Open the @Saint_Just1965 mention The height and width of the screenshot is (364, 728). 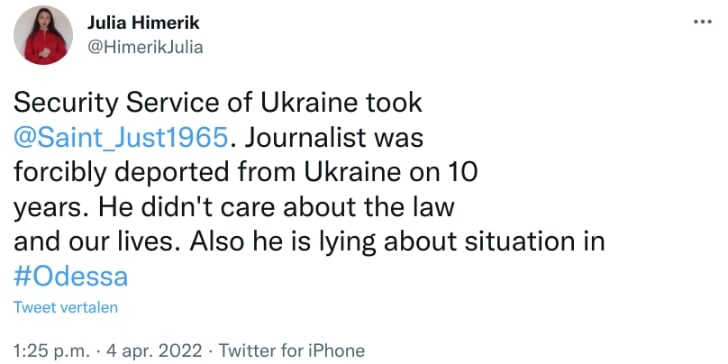[122, 138]
